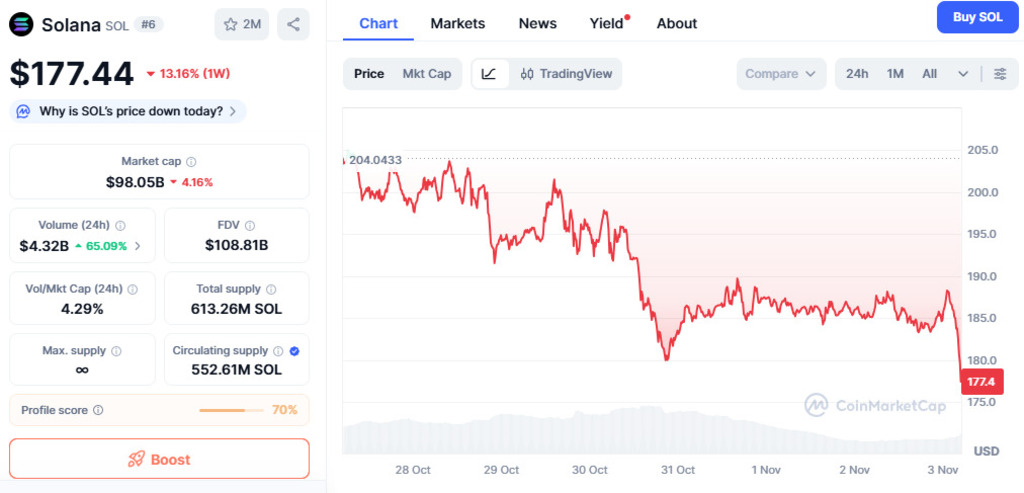Open the Compare dropdown
The width and height of the screenshot is (1024, 493).
[x=782, y=74]
